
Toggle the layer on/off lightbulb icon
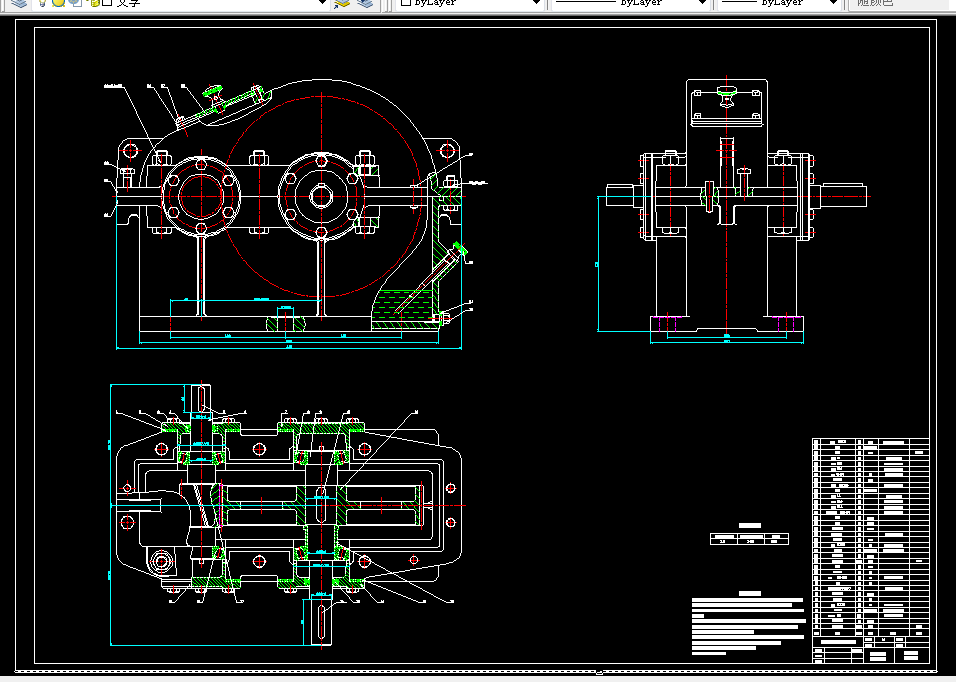(x=41, y=3)
